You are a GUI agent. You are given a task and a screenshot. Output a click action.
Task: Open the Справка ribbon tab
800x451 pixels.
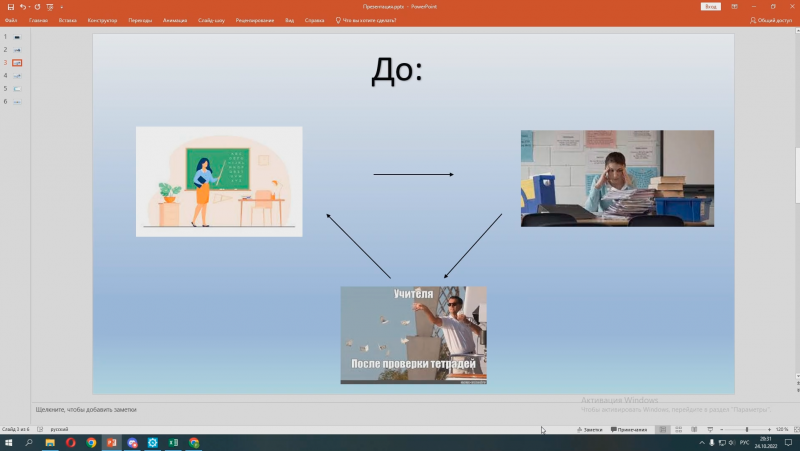point(314,20)
